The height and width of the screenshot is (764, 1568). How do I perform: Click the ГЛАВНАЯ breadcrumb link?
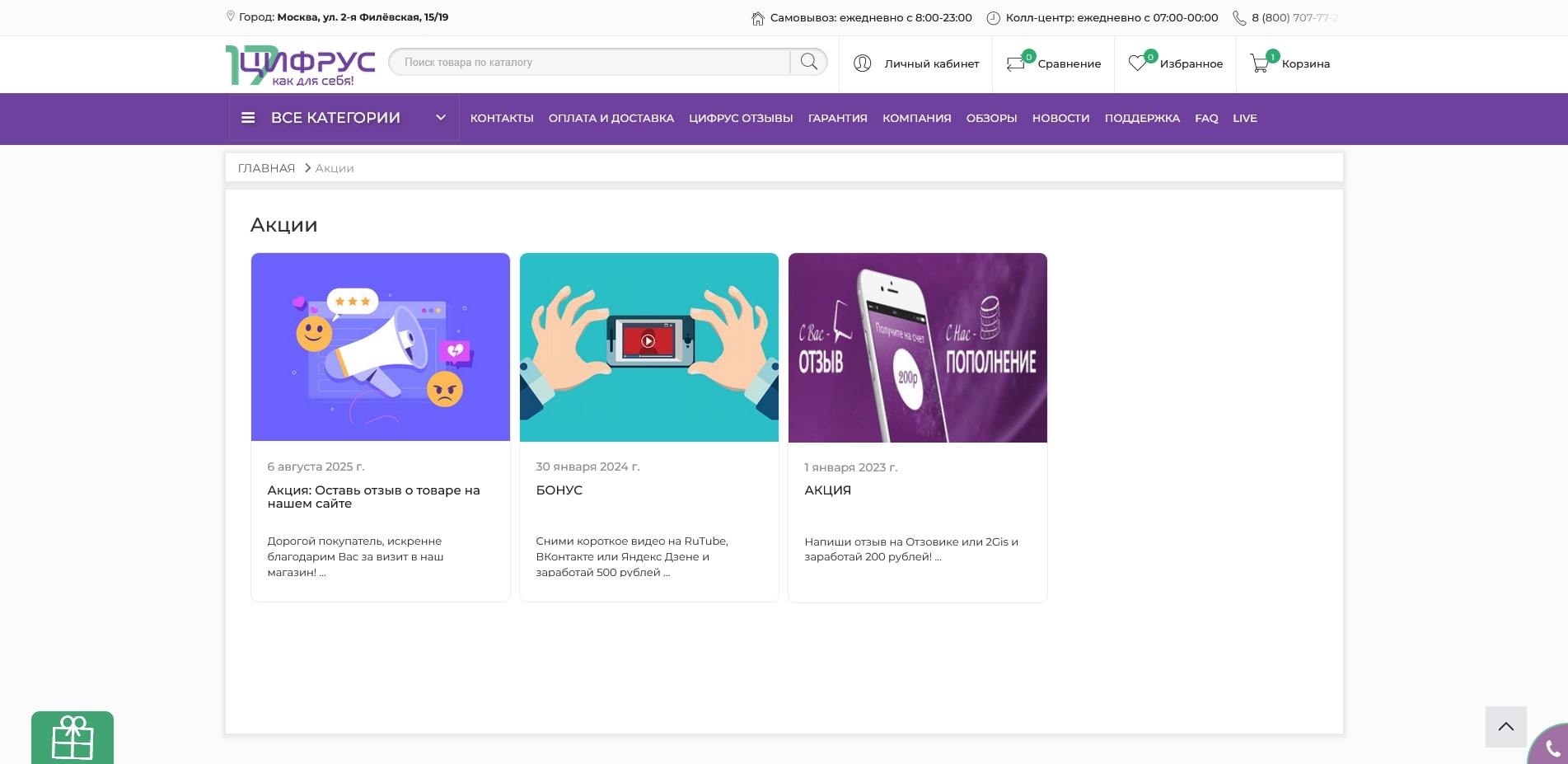[x=266, y=168]
